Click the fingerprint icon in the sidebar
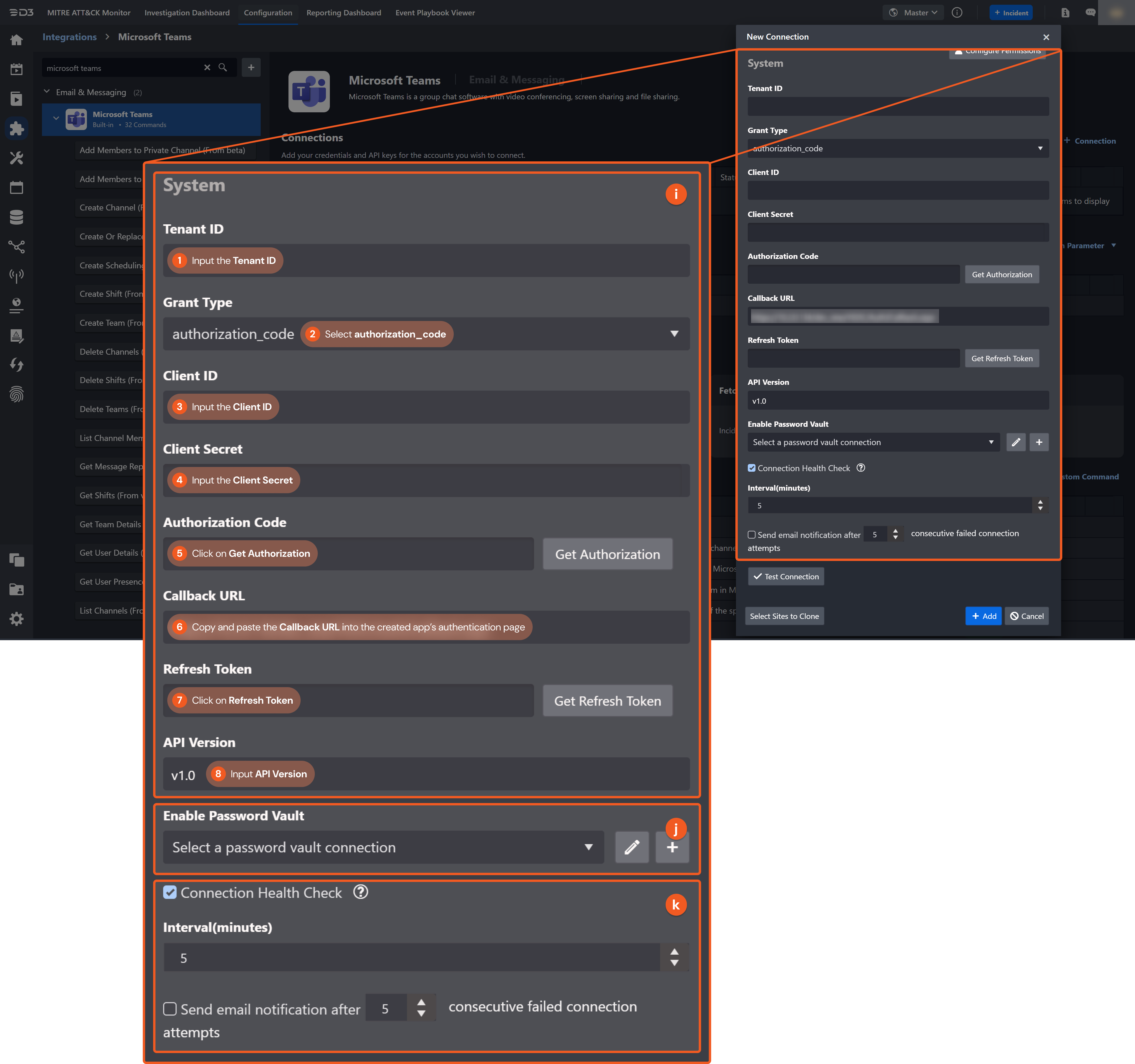Image resolution: width=1135 pixels, height=1064 pixels. (x=17, y=394)
